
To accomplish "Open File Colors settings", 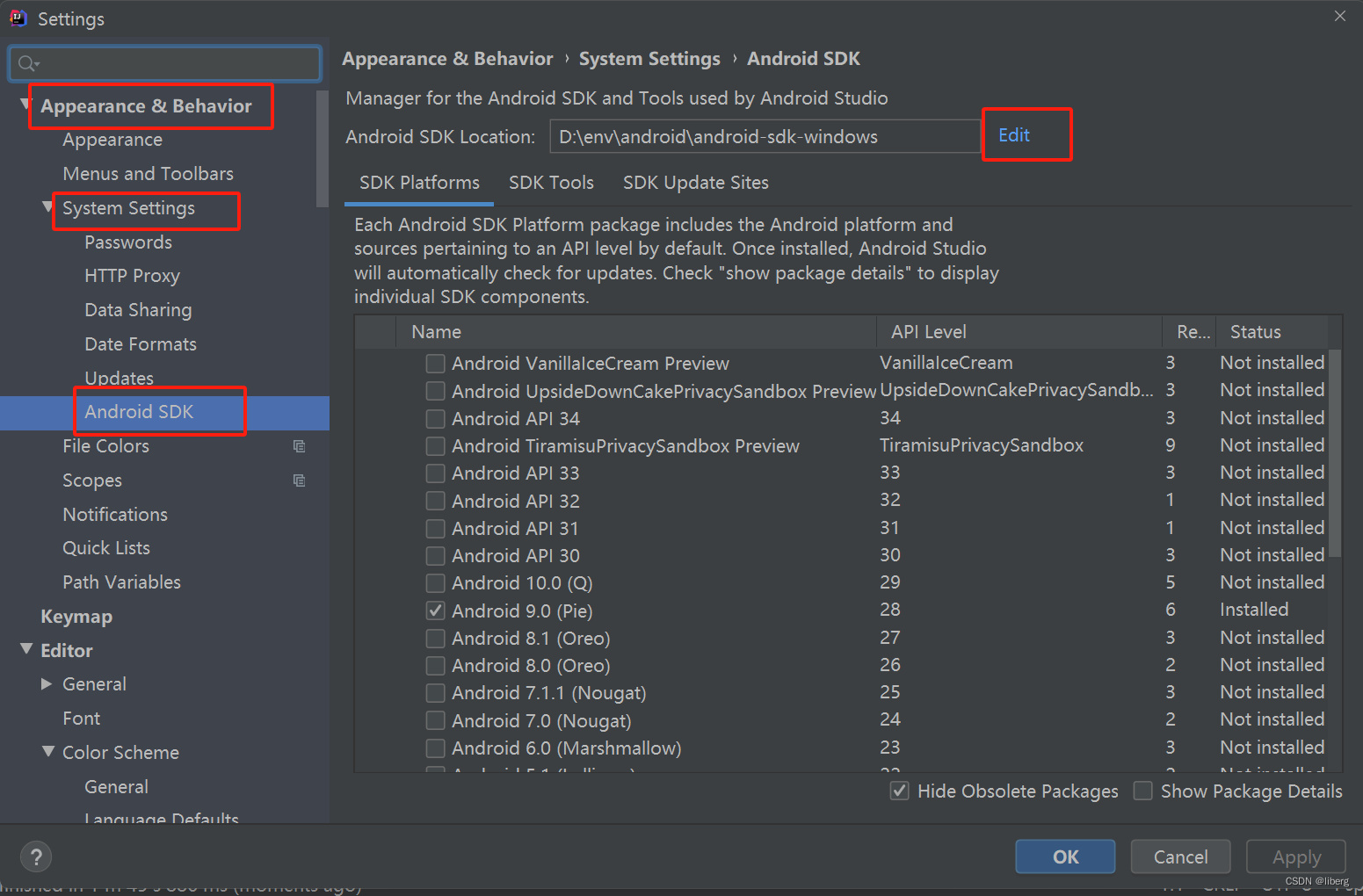I will click(x=105, y=446).
